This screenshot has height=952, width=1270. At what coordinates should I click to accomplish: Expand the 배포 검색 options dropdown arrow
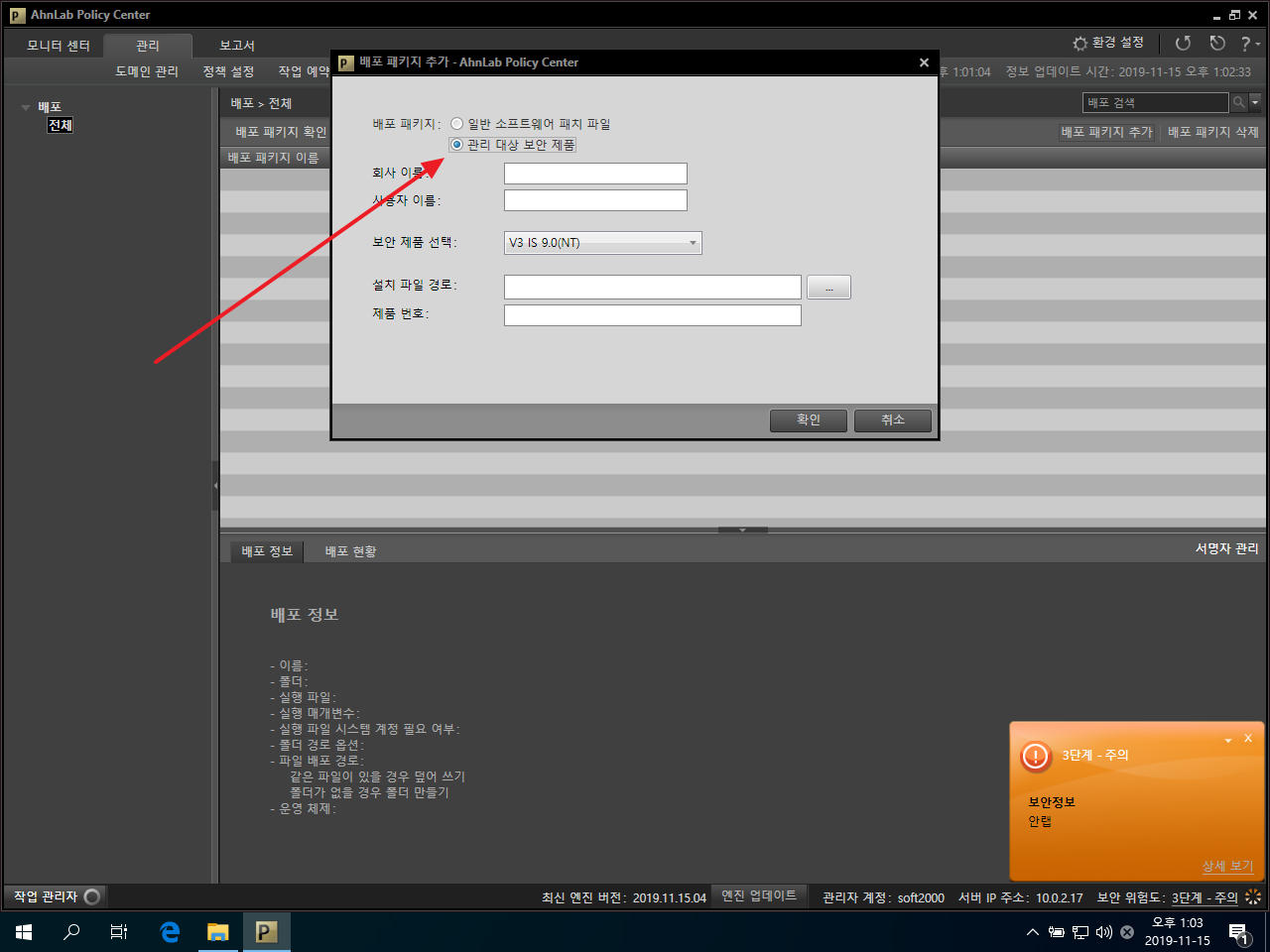point(1255,102)
